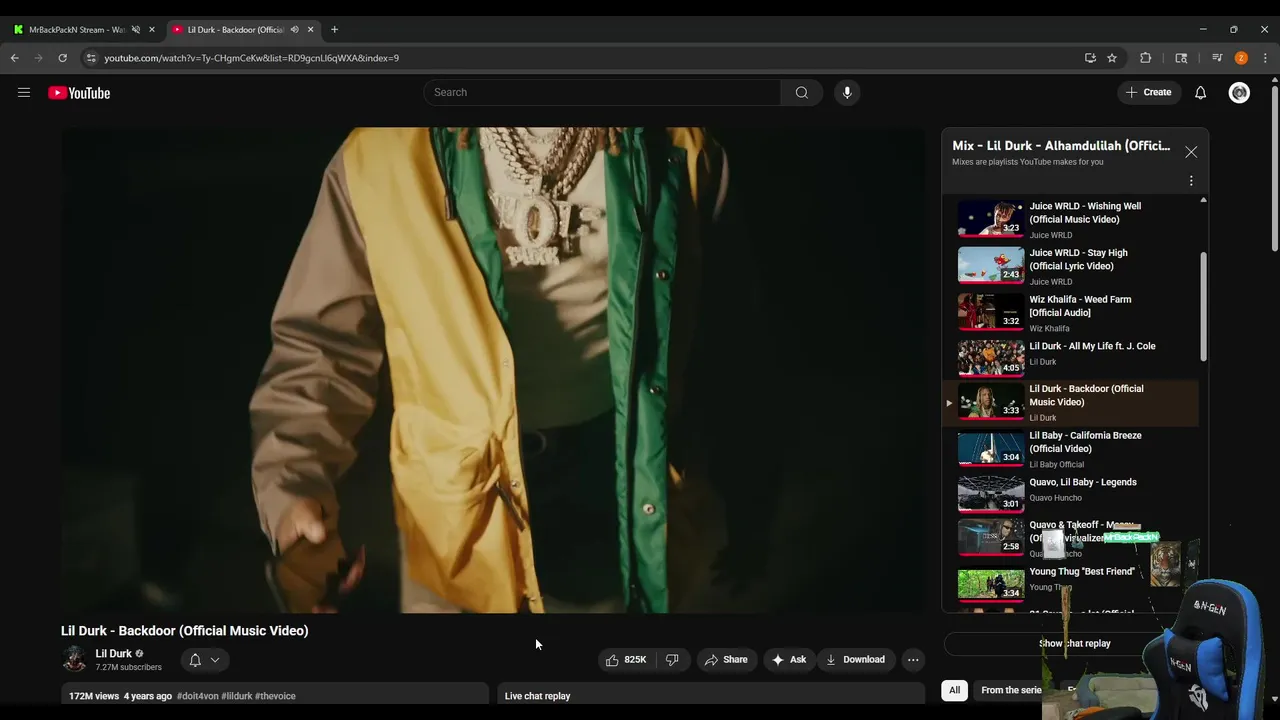
Task: Go back in browser history
Action: (15, 58)
